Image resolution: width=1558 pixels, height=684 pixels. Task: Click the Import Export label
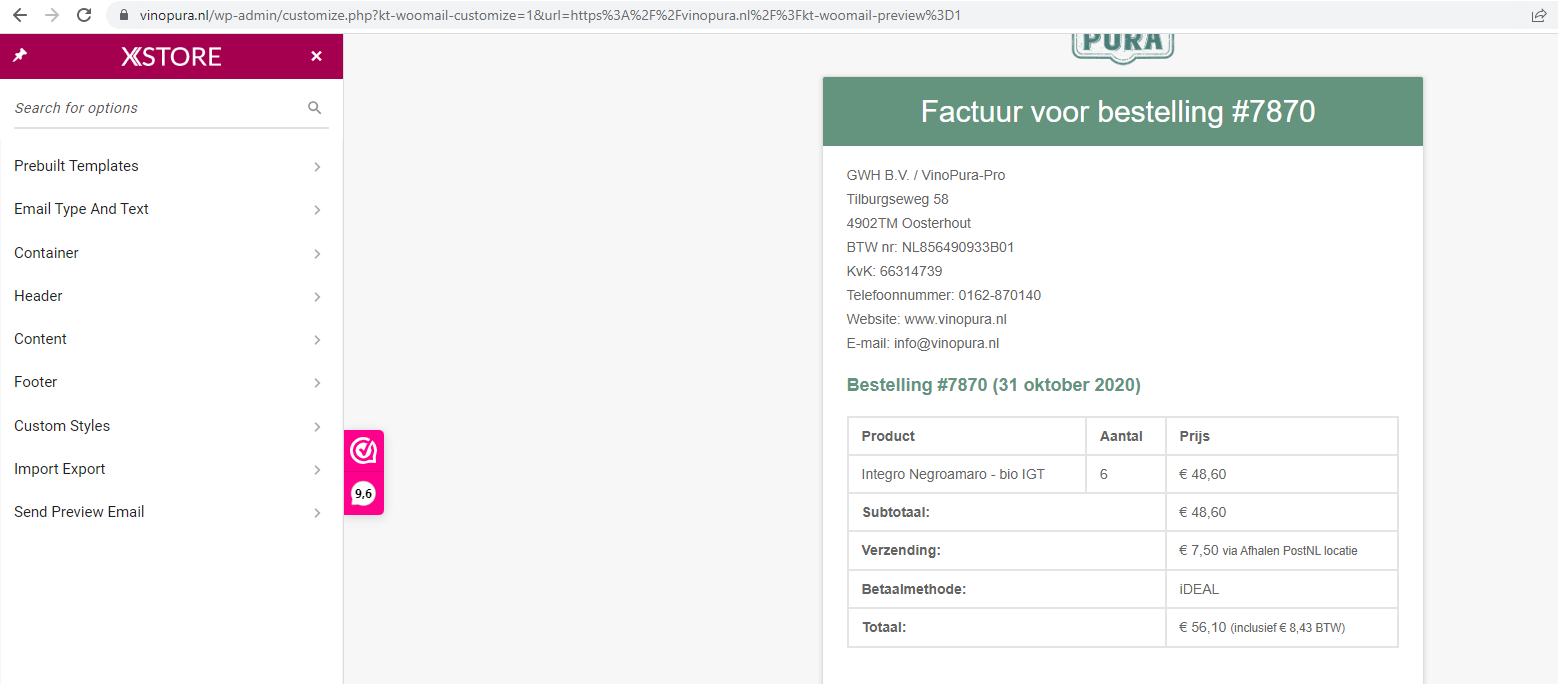click(x=60, y=469)
